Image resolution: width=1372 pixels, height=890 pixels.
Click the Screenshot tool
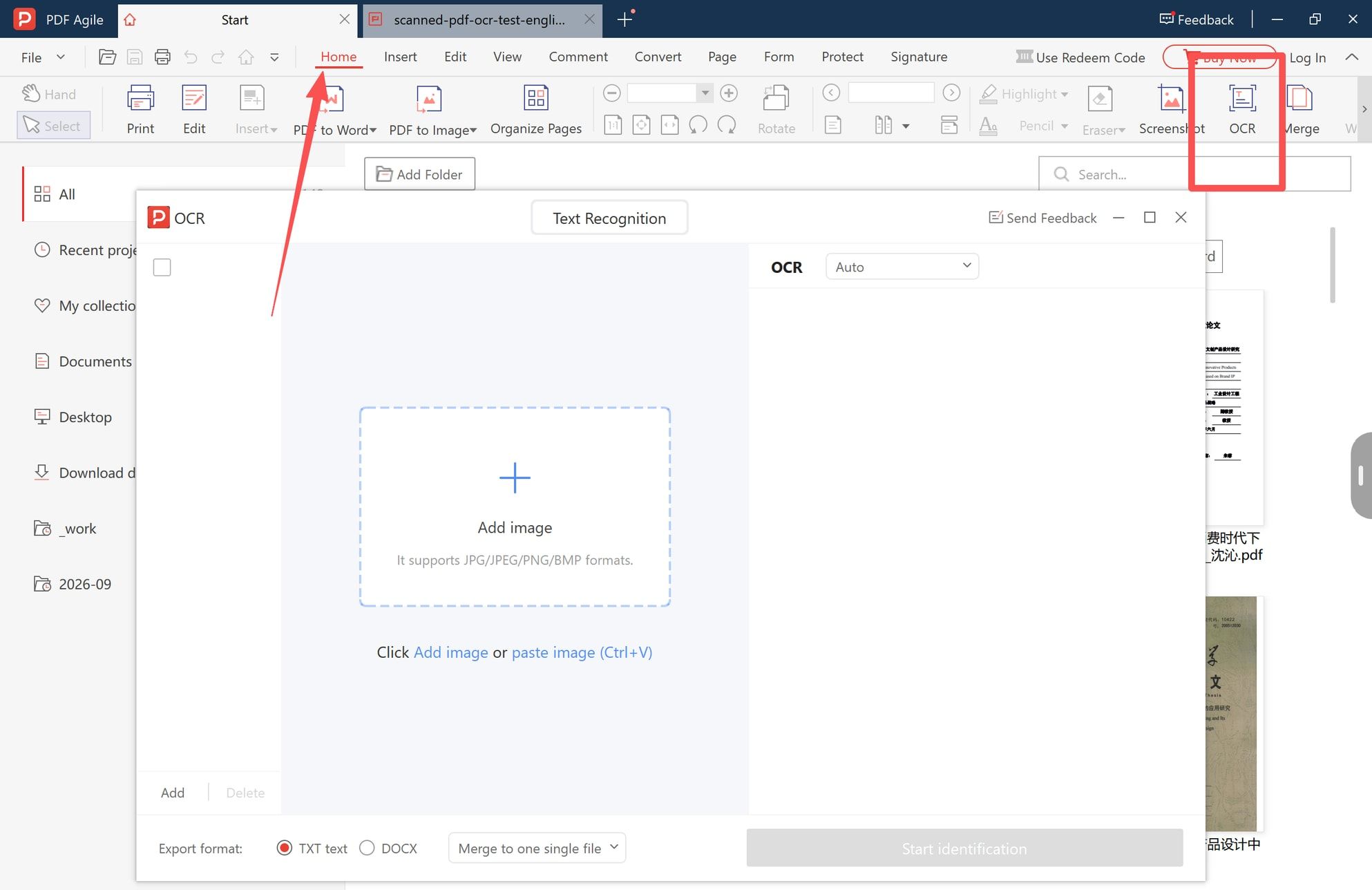pyautogui.click(x=1172, y=109)
